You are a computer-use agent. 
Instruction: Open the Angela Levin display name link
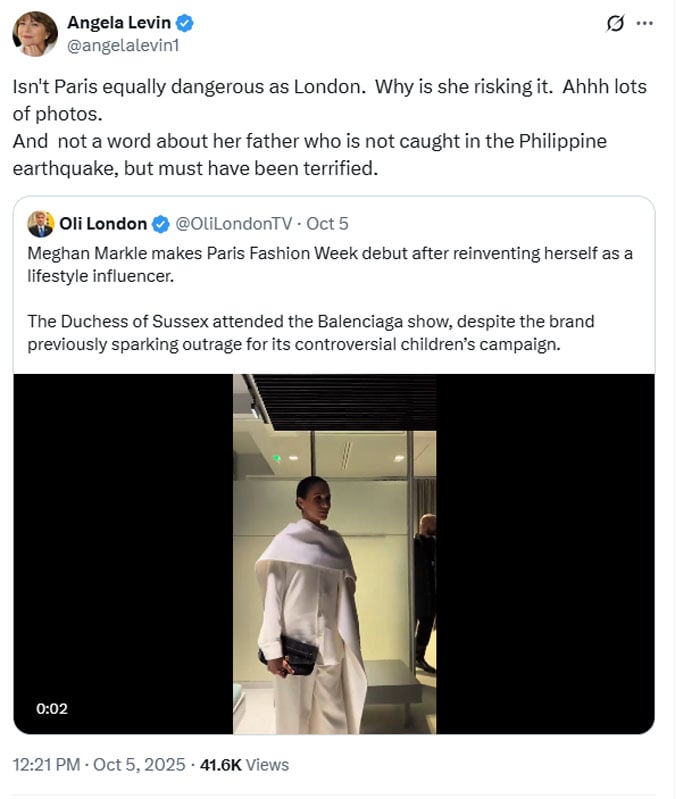tap(118, 23)
